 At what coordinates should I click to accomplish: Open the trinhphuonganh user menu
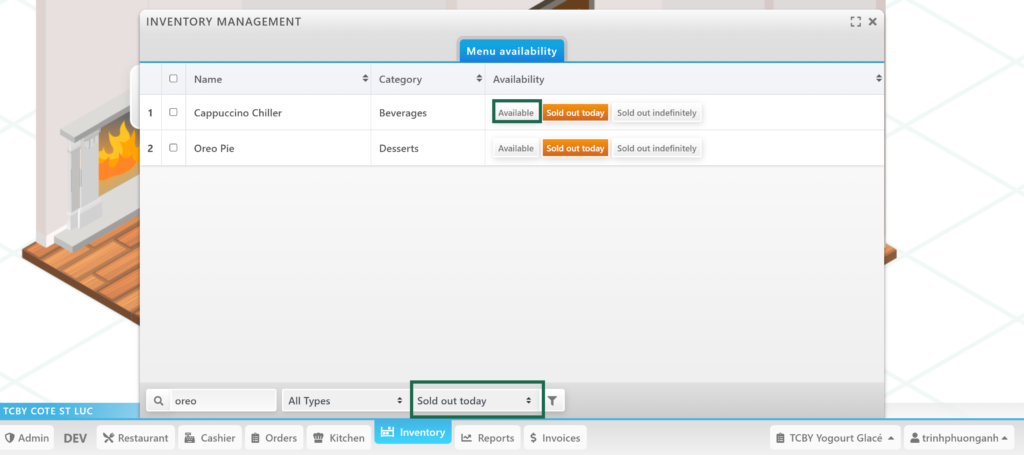tap(958, 438)
